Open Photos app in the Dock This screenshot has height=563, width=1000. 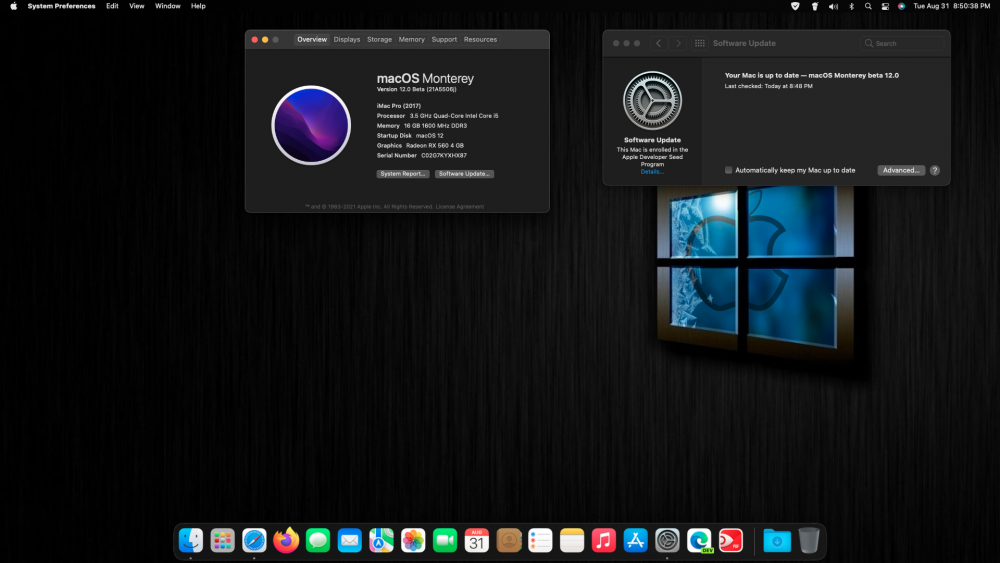click(x=413, y=541)
